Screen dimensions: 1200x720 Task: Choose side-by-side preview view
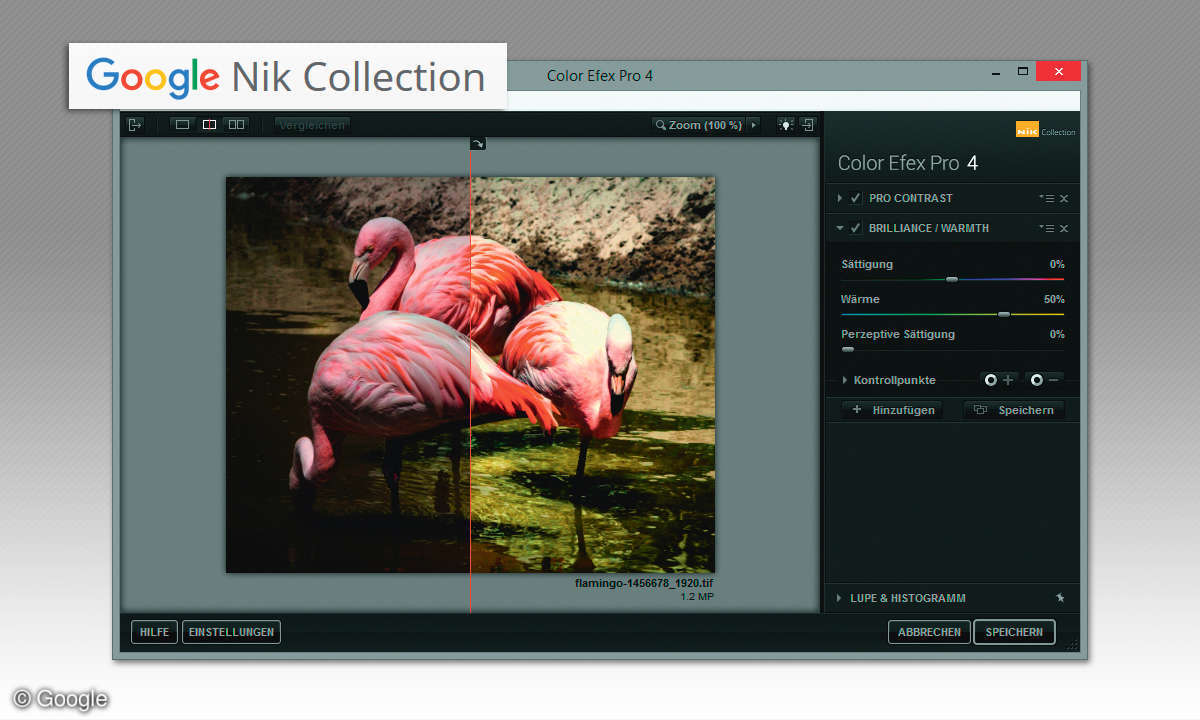click(x=237, y=125)
